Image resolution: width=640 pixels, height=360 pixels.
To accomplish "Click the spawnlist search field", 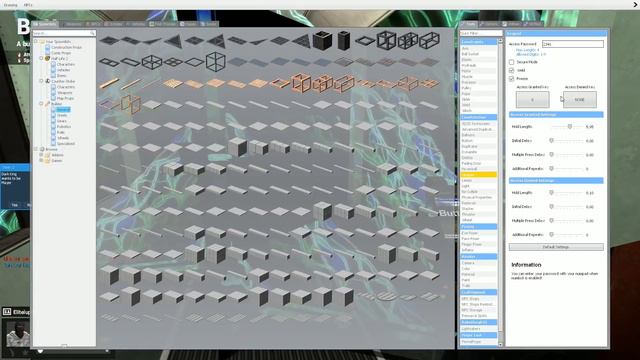I will click(64, 33).
